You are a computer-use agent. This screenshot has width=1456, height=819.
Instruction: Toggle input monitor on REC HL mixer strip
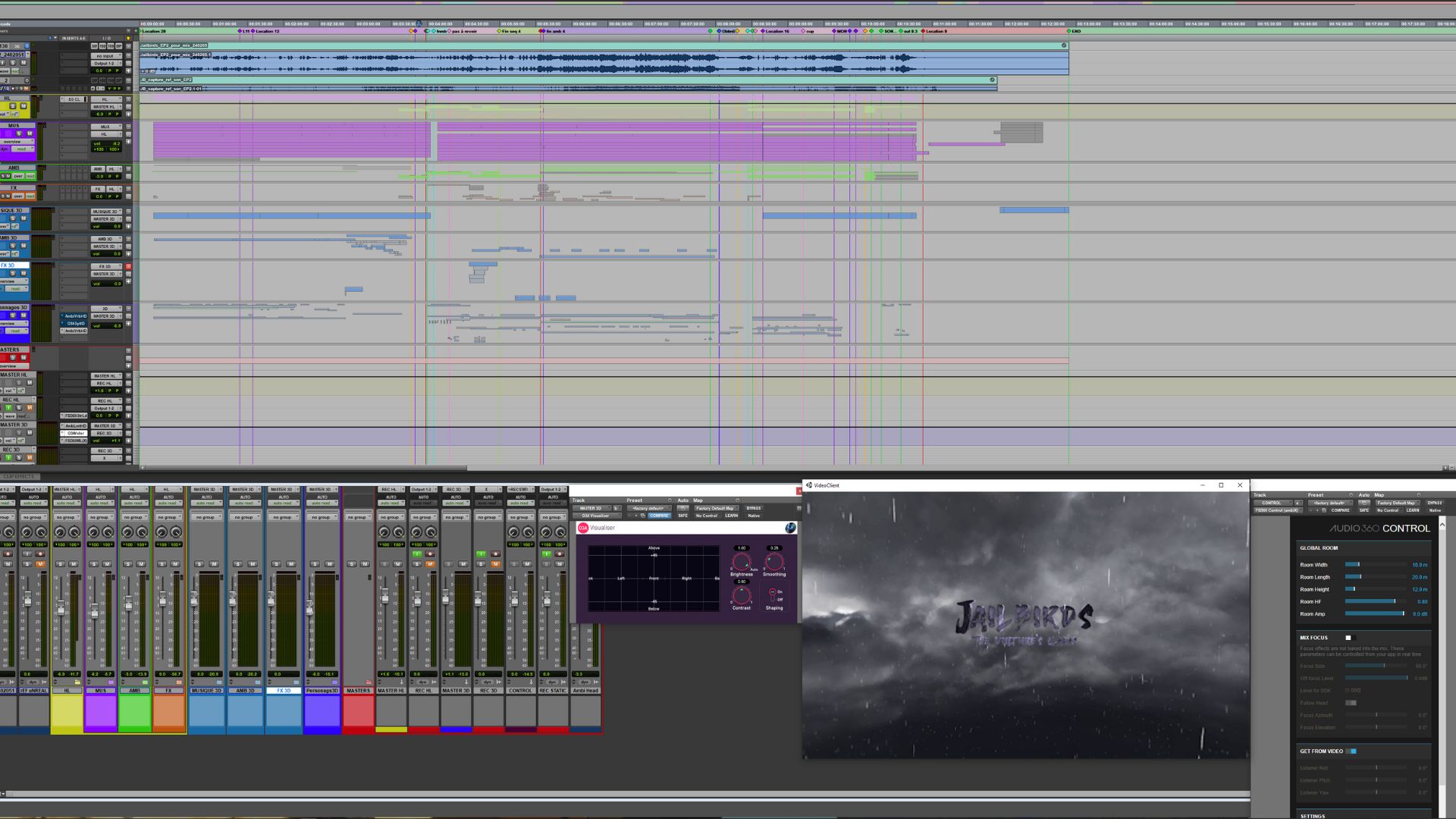click(x=417, y=554)
